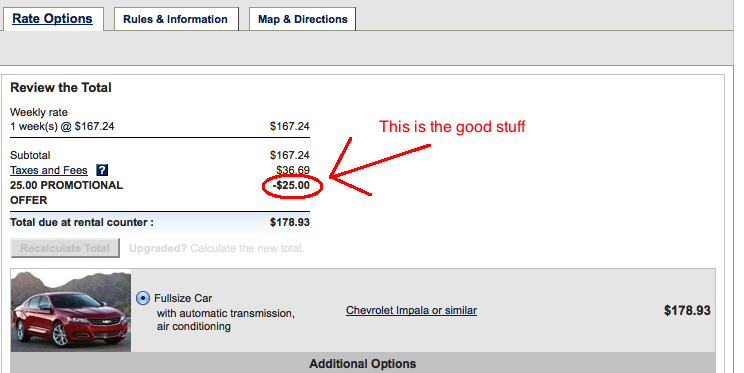Click the Total due at rental counter label

tap(82, 223)
